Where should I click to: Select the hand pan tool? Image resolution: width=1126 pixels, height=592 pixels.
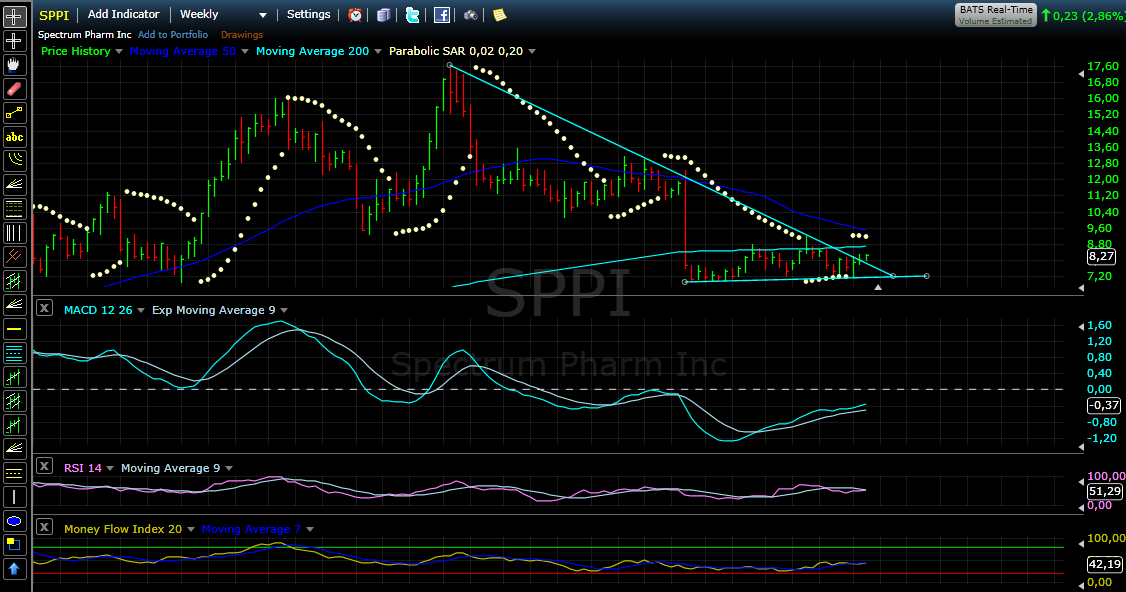pos(14,65)
